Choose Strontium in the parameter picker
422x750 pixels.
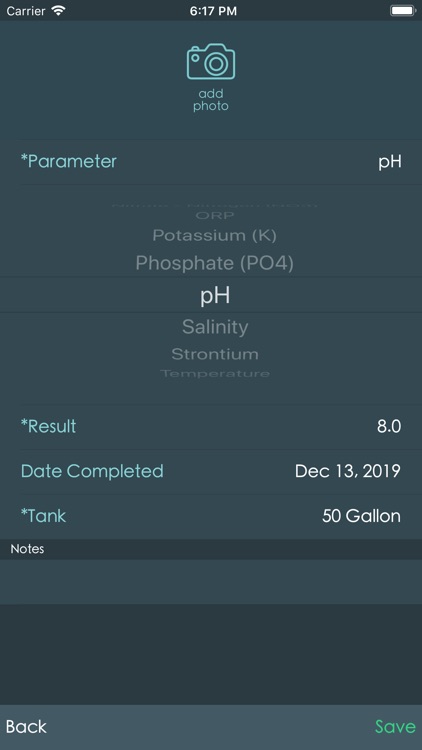[215, 354]
